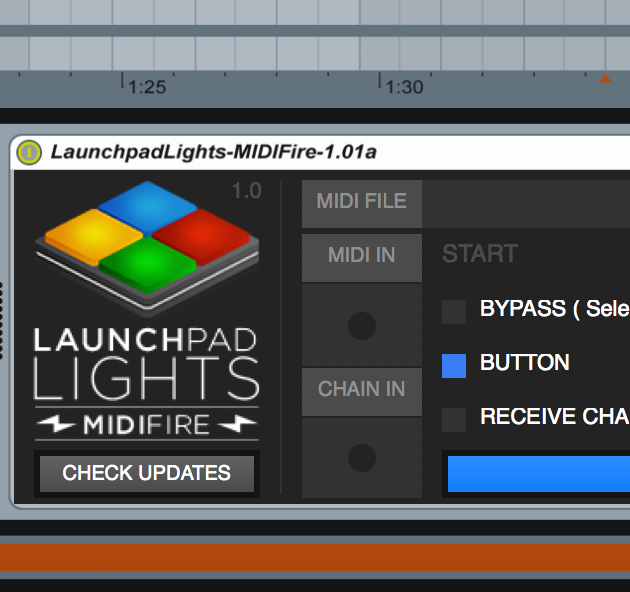Click the CHAIN IN indicator dot

click(x=362, y=458)
